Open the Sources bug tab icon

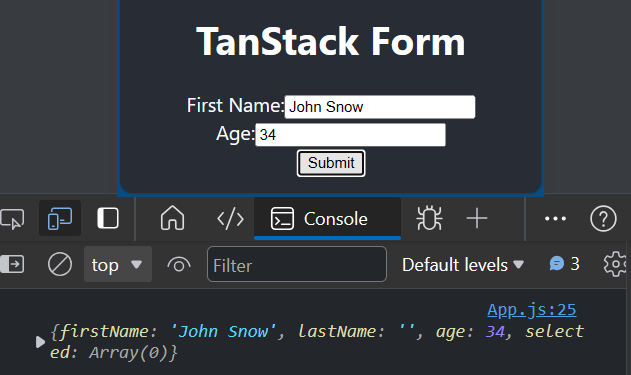click(429, 218)
